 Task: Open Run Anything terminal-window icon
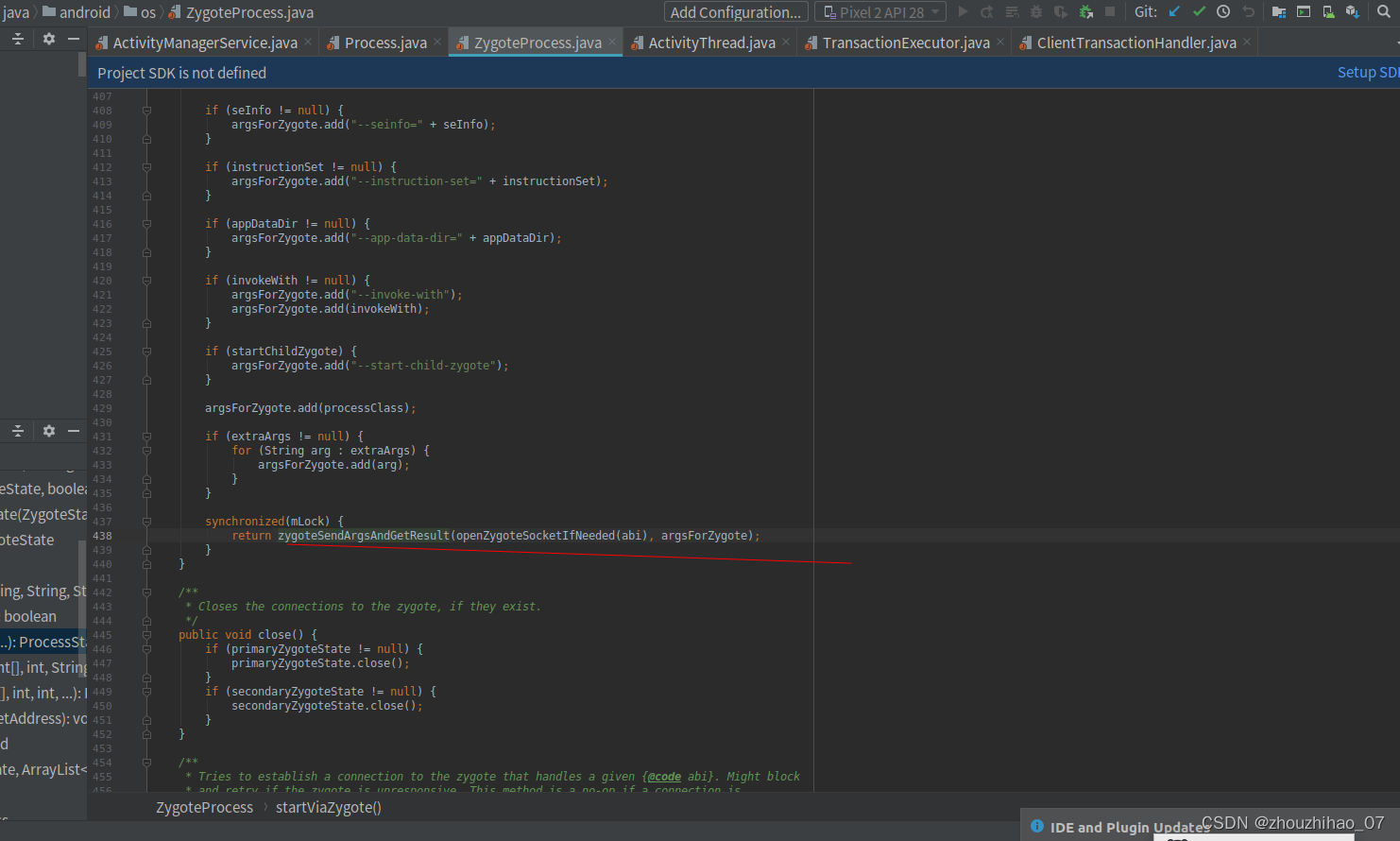point(1304,11)
